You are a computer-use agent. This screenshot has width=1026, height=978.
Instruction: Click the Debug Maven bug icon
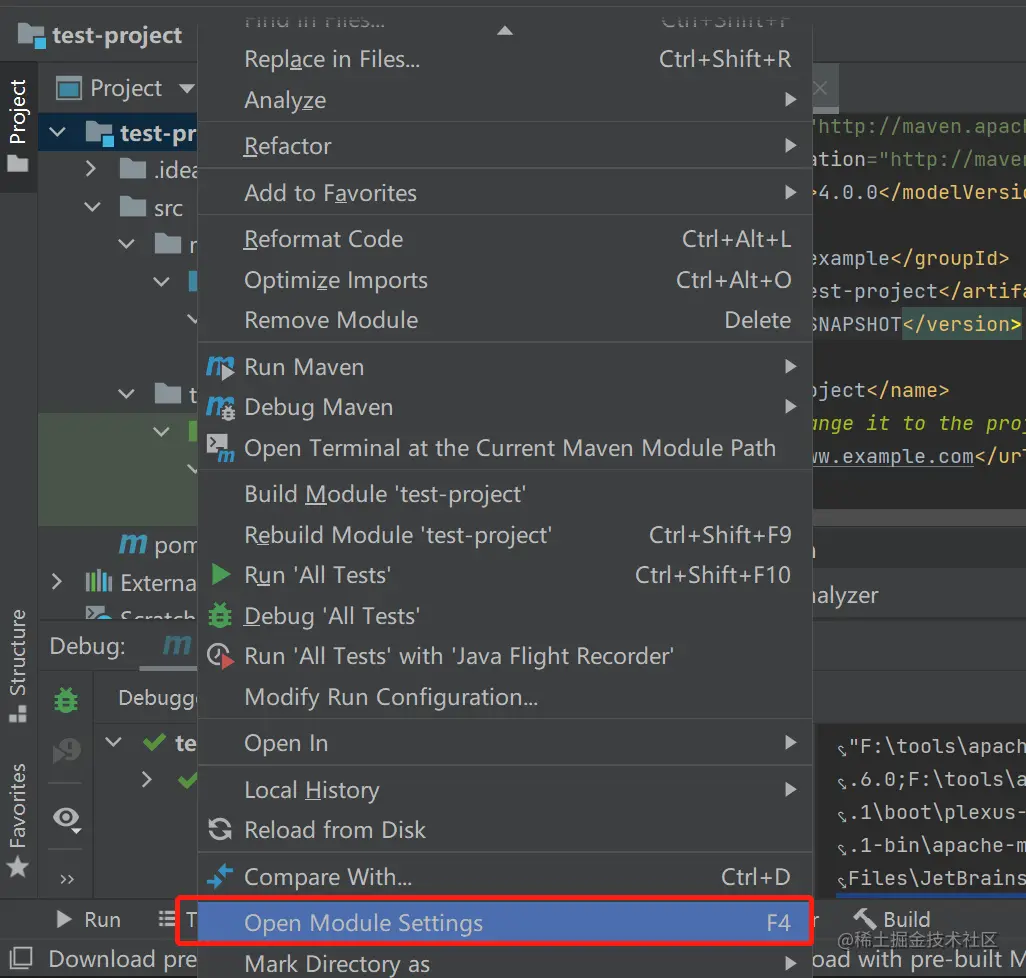click(x=220, y=408)
